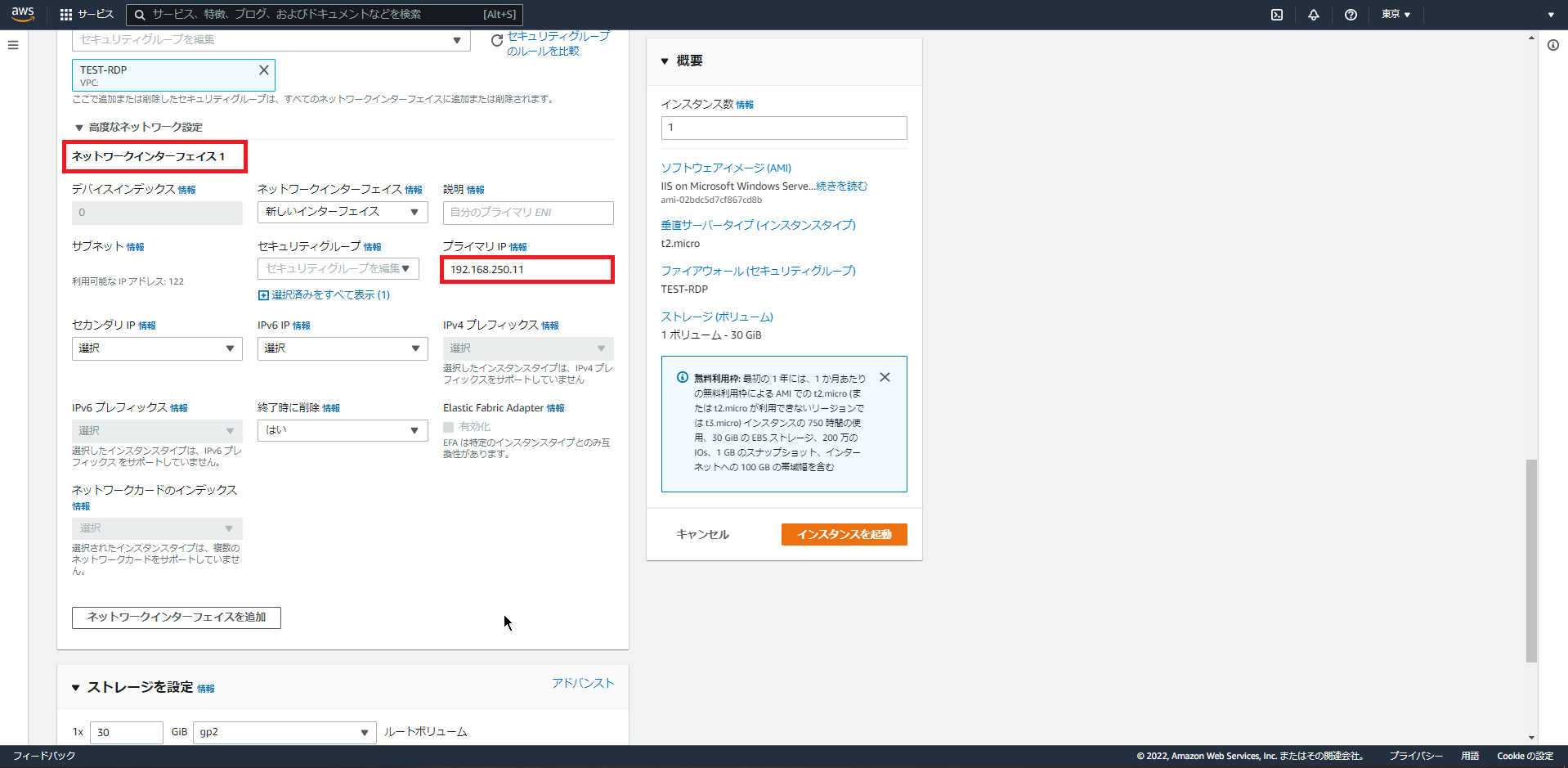Click the info panel icon below the header
The width and height of the screenshot is (1568, 768).
[x=1552, y=45]
